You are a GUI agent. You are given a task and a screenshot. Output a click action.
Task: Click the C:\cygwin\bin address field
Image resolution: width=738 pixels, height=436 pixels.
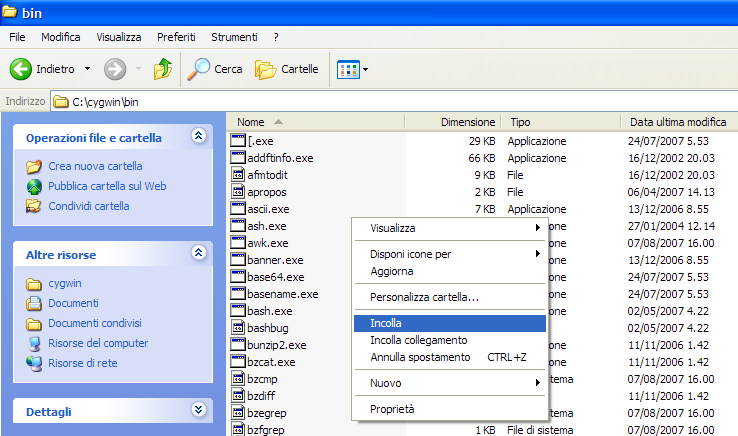(x=394, y=102)
